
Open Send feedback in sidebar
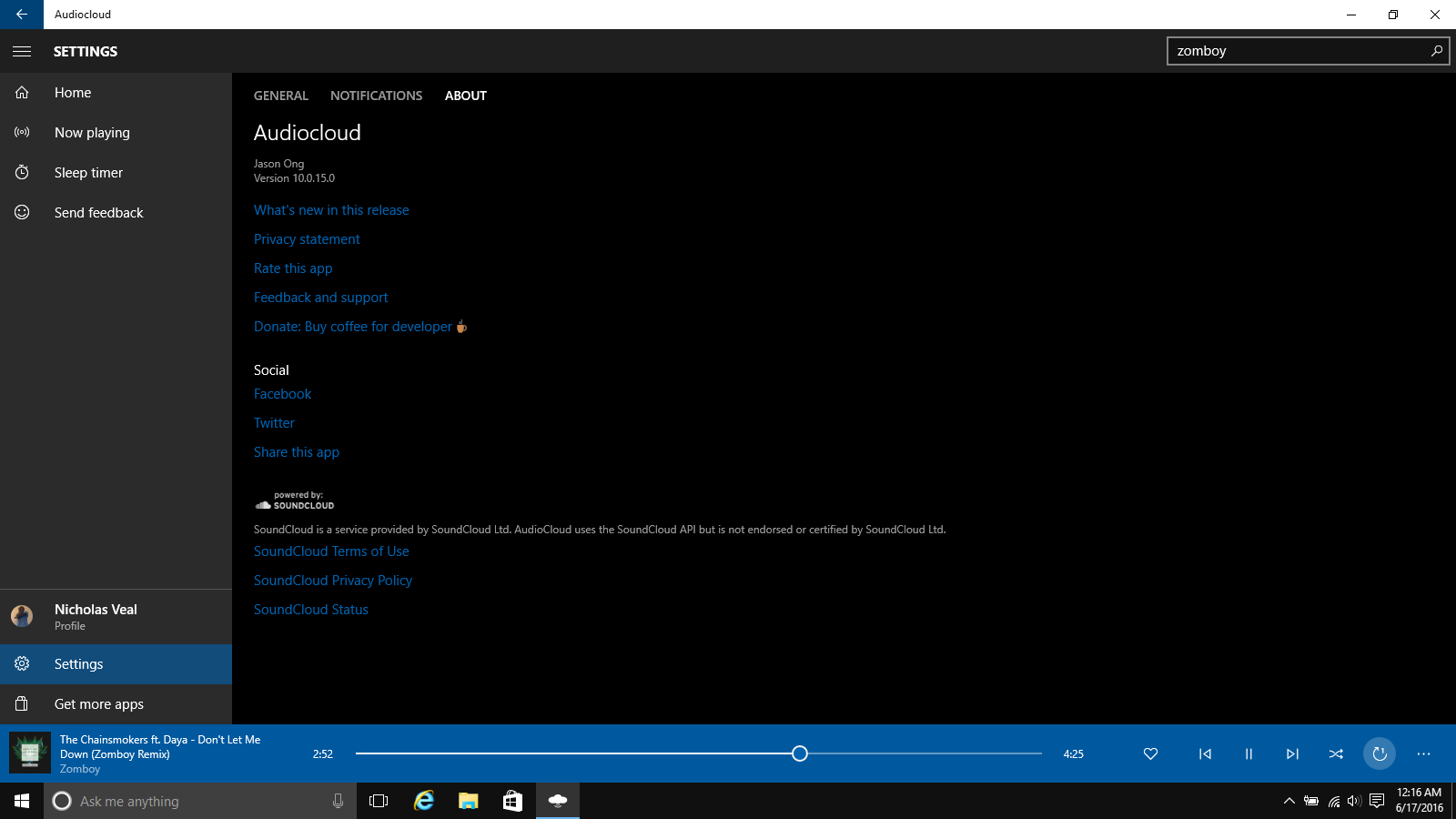116,213
